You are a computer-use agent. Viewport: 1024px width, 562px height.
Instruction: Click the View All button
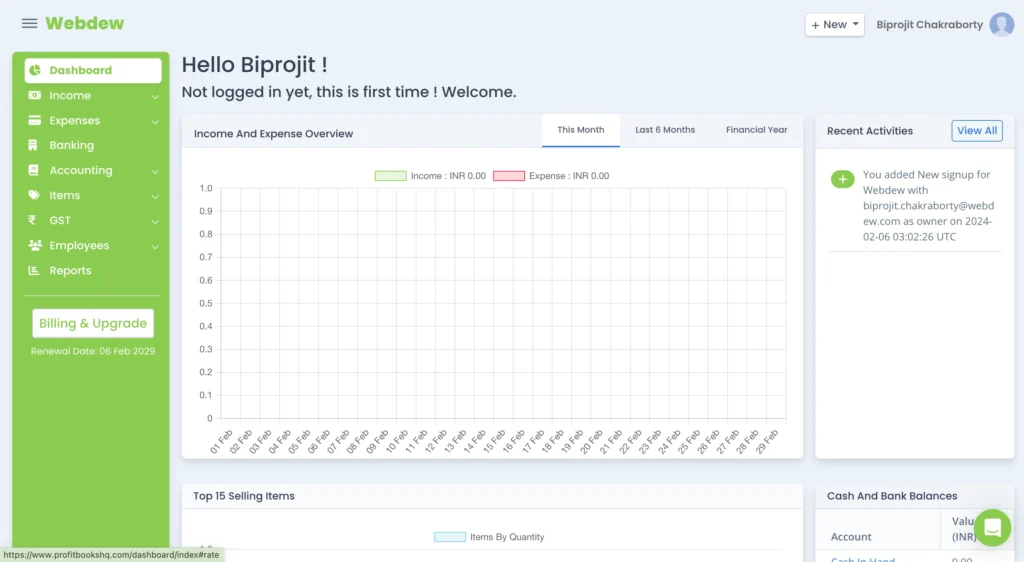click(x=976, y=131)
